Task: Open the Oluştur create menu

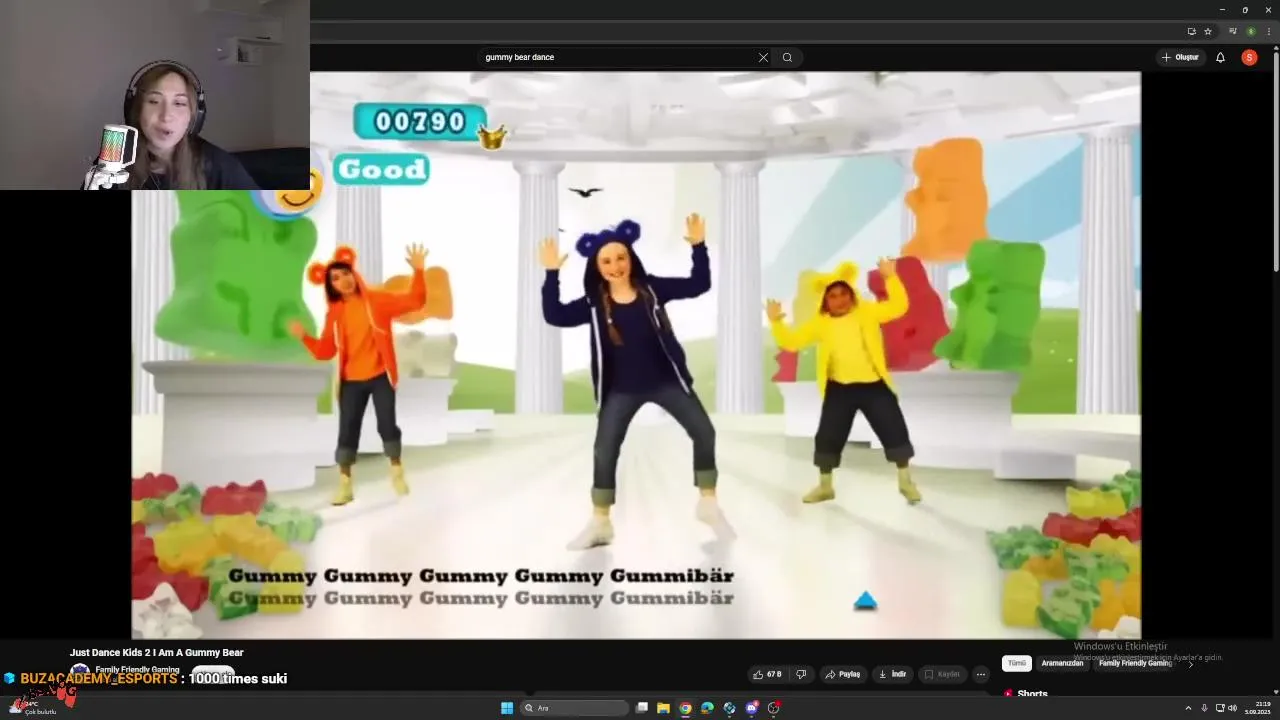Action: coord(1180,57)
